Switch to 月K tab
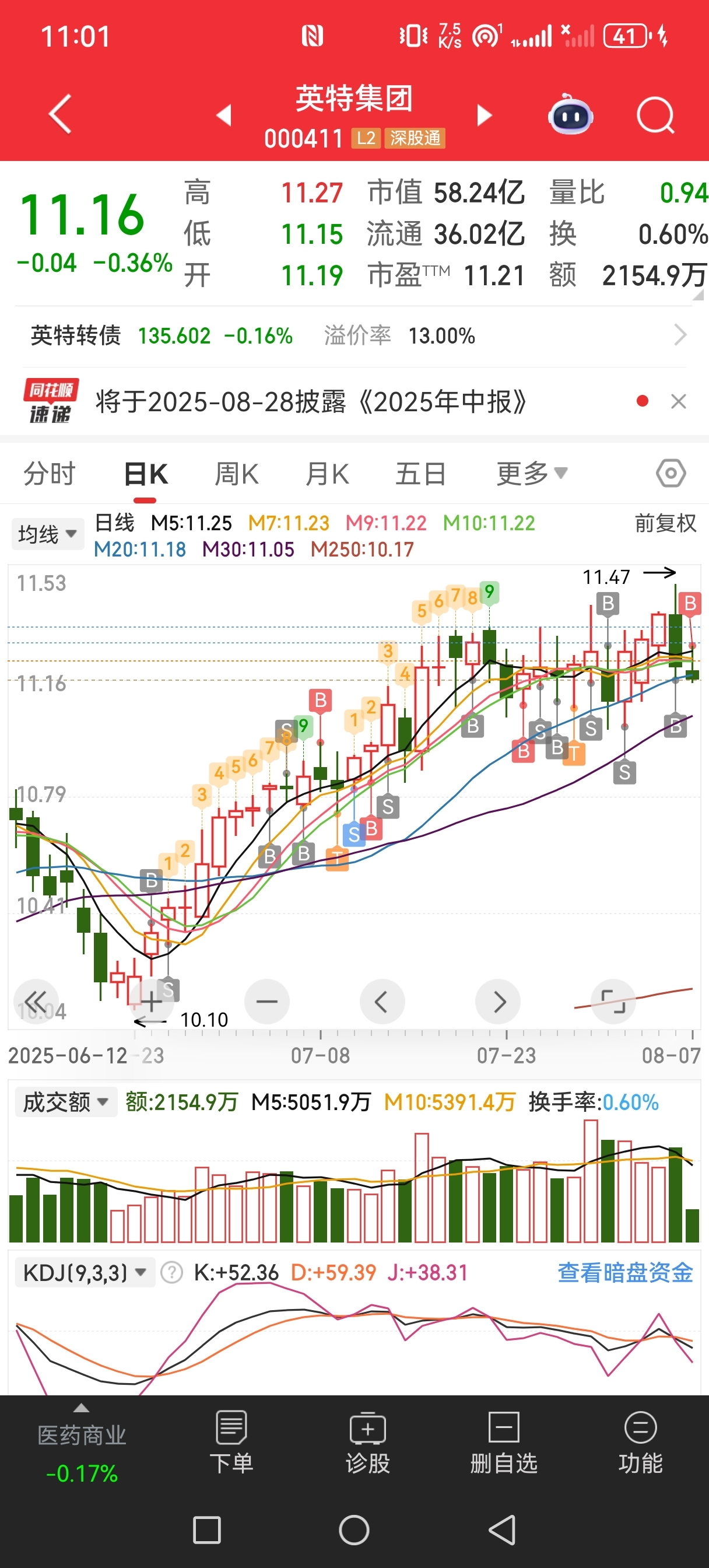The image size is (709, 1568). pos(328,474)
